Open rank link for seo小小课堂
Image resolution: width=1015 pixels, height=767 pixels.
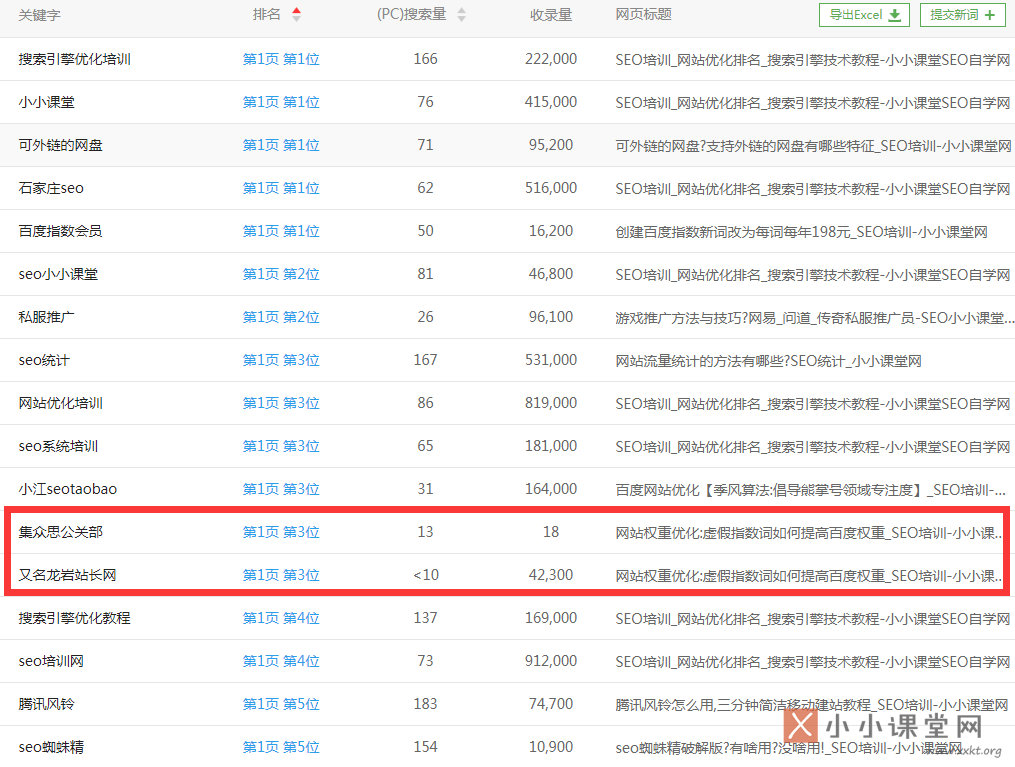tap(281, 274)
